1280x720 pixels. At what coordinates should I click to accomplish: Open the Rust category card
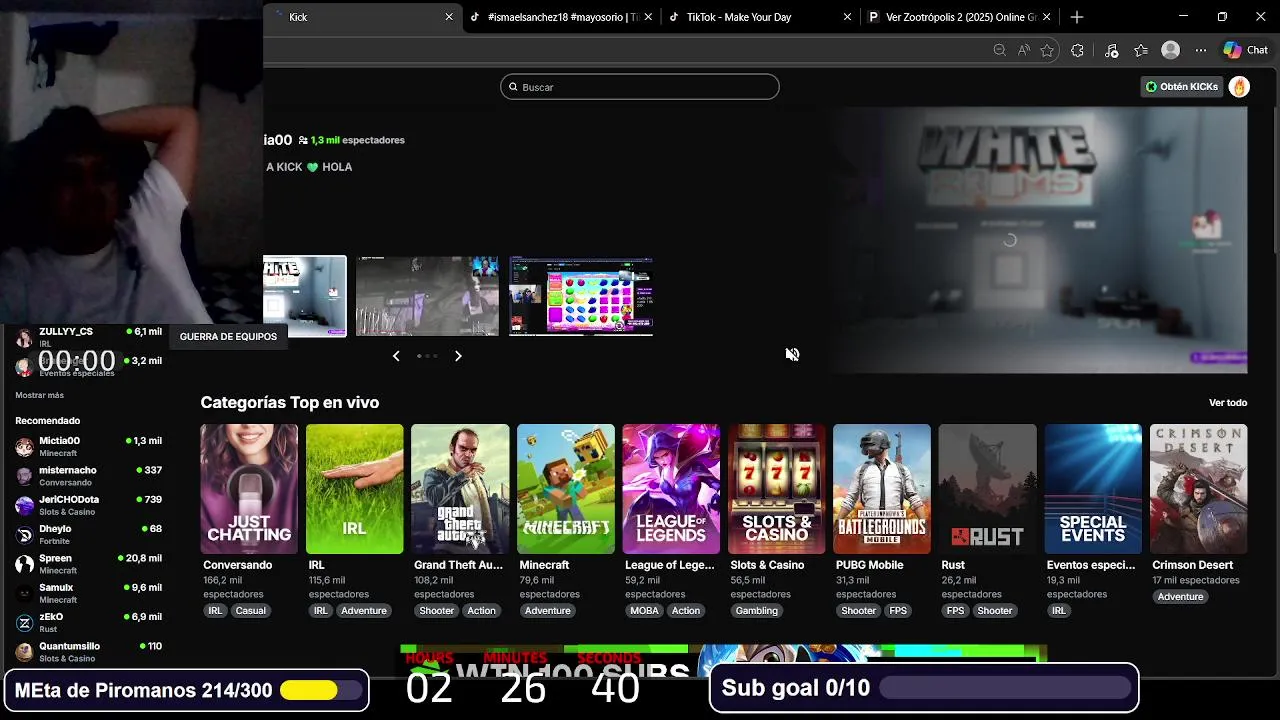988,489
